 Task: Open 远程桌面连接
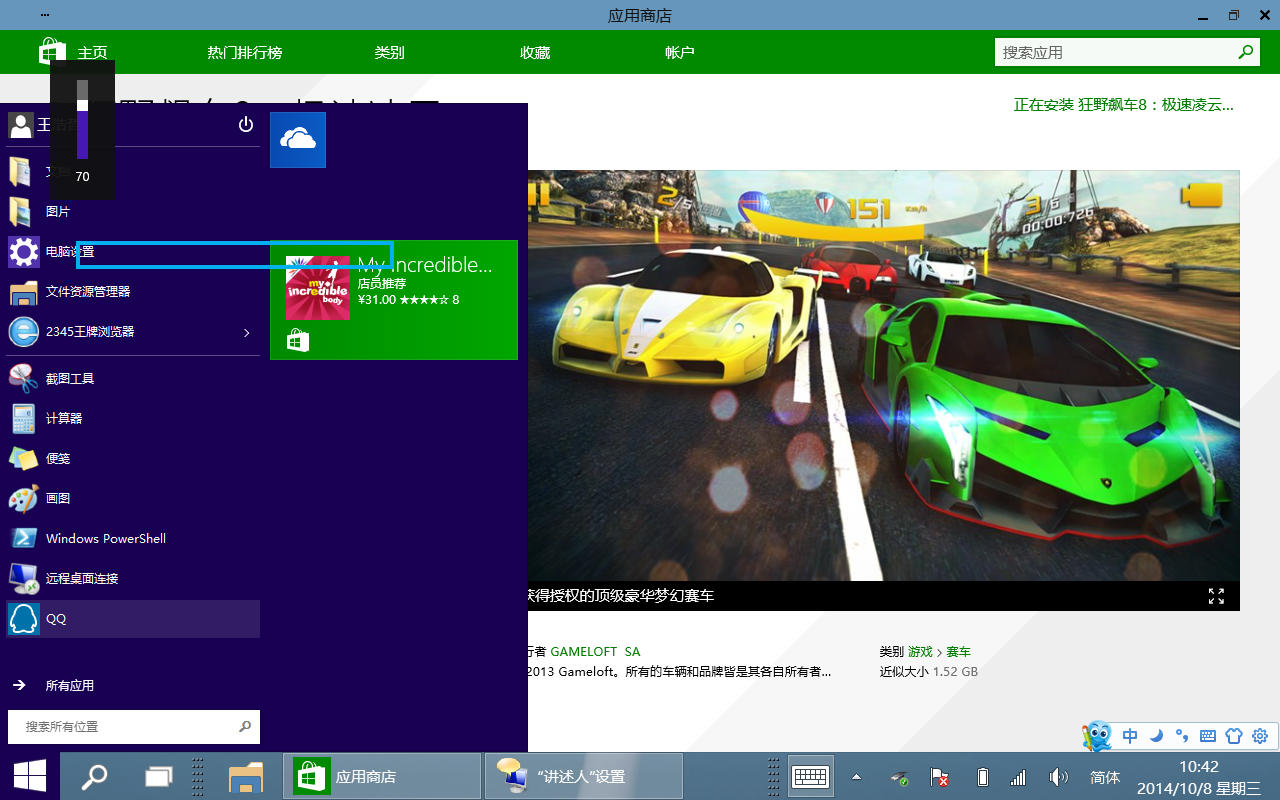(134, 578)
